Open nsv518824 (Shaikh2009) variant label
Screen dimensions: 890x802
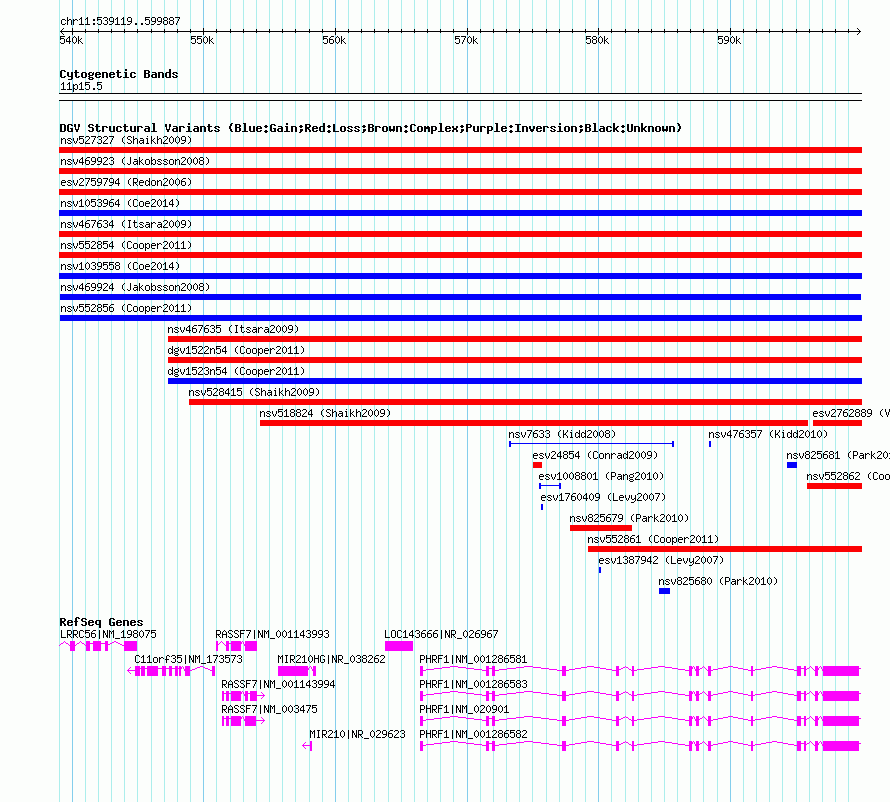coord(325,413)
